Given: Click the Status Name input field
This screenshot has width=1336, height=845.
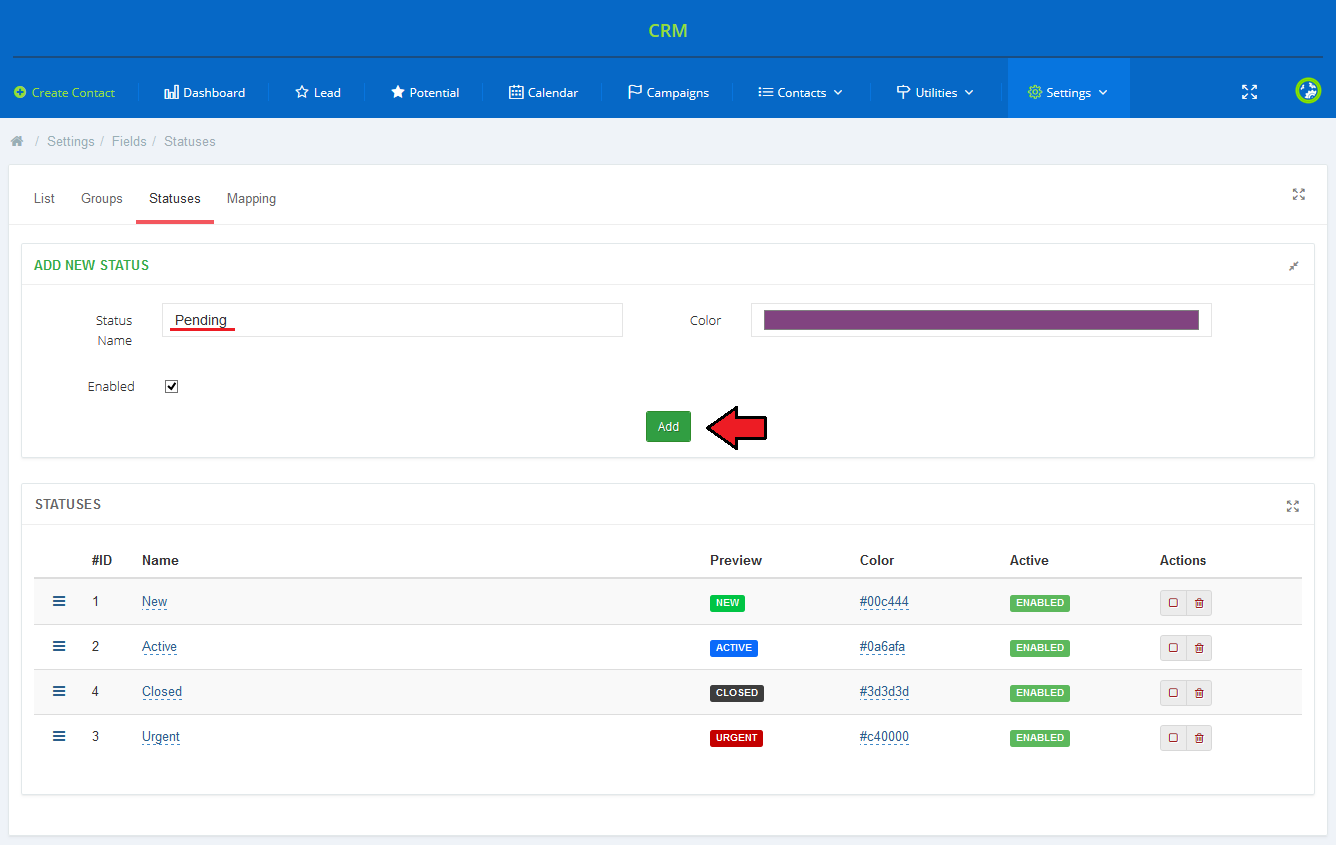Looking at the screenshot, I should tap(392, 320).
